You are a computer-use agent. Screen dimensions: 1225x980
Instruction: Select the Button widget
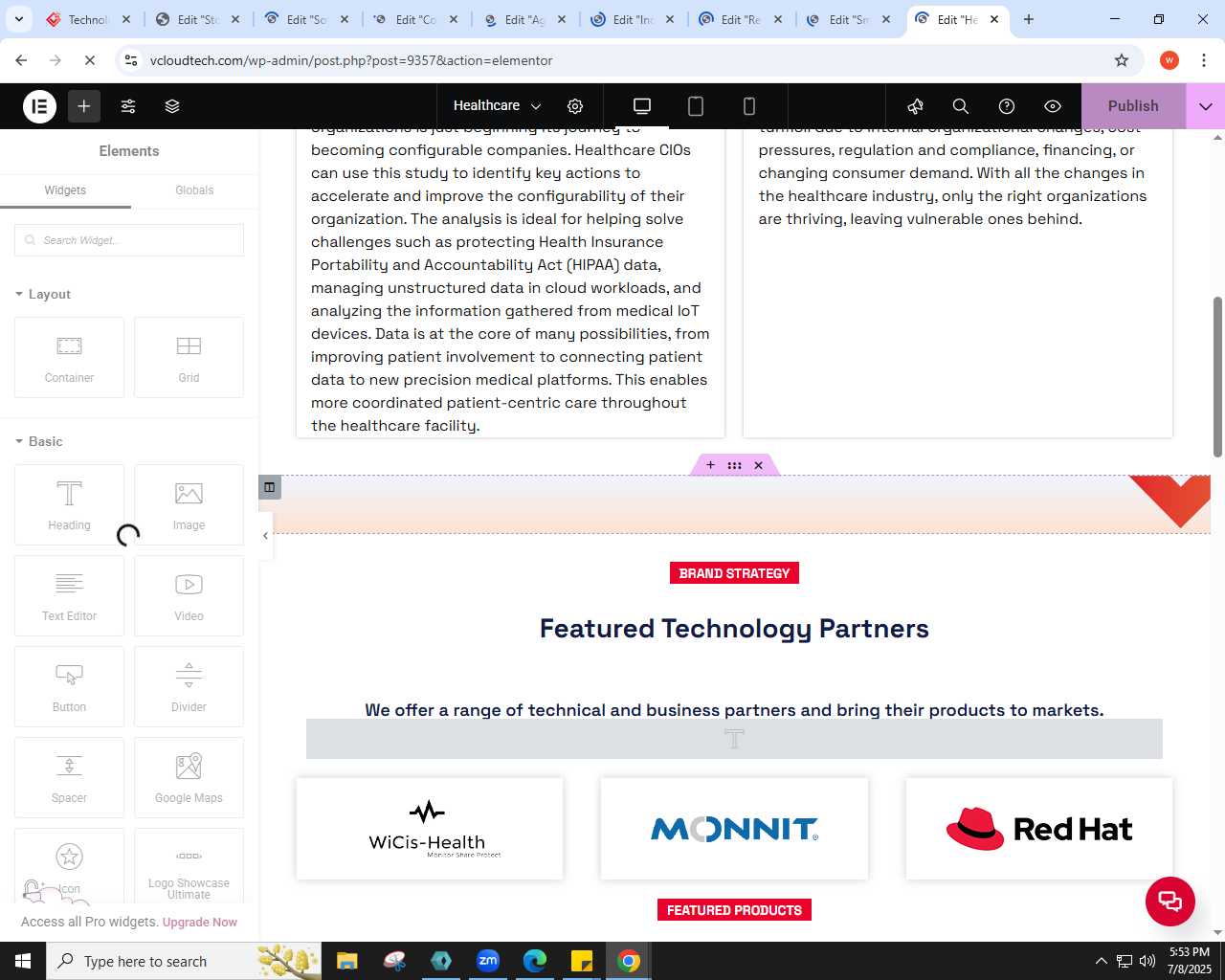point(69,686)
